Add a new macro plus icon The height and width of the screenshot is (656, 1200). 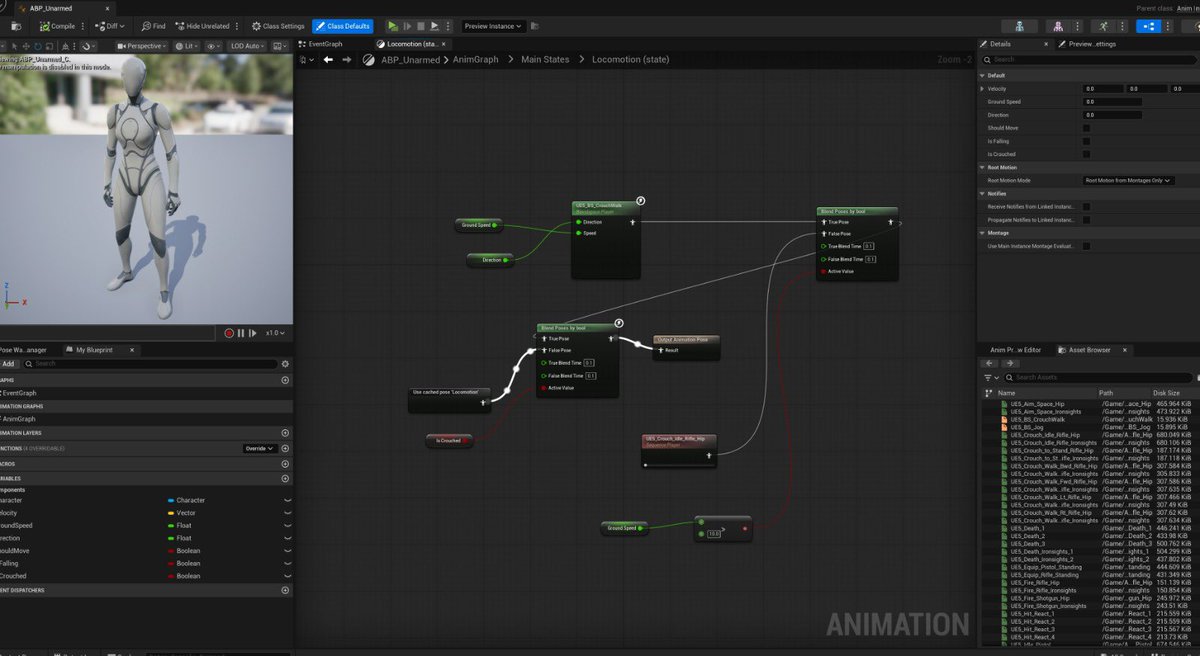pyautogui.click(x=285, y=464)
